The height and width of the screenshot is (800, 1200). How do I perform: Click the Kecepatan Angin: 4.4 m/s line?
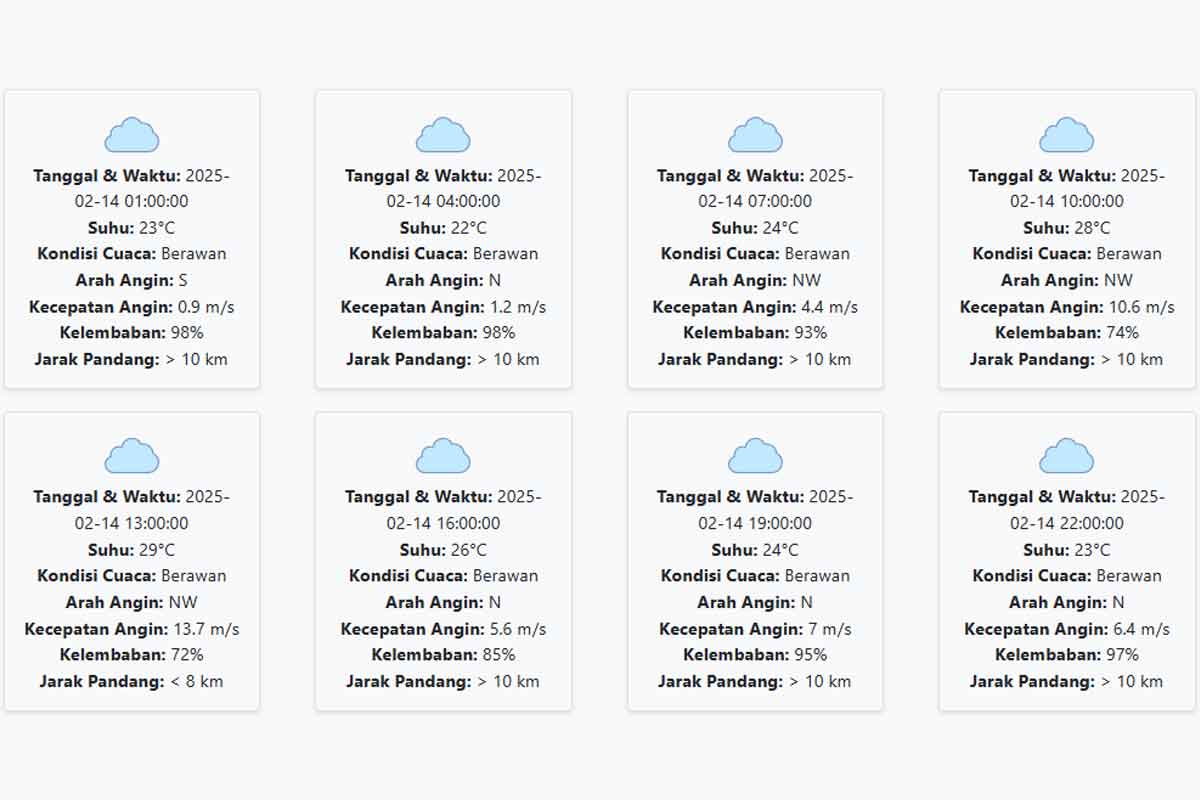(755, 307)
